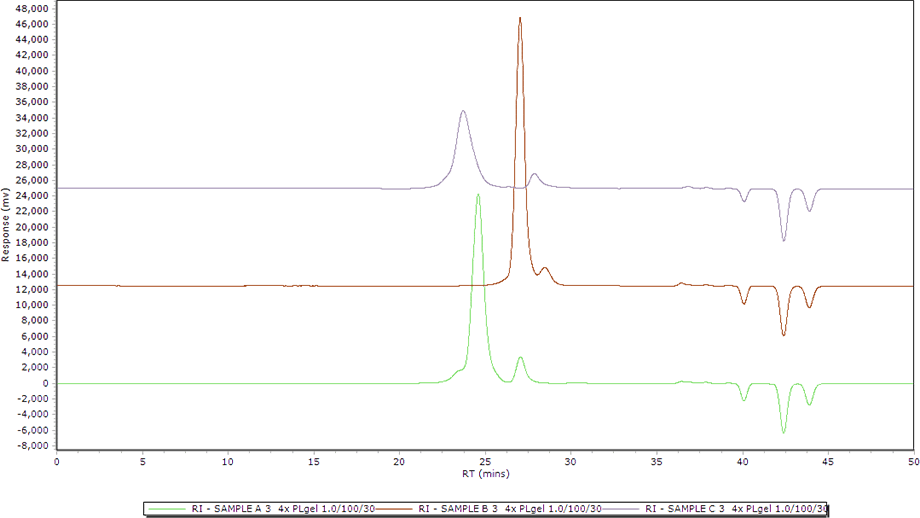Image resolution: width=920 pixels, height=518 pixels.
Task: Click the deepest brown negative dip
Action: click(783, 334)
